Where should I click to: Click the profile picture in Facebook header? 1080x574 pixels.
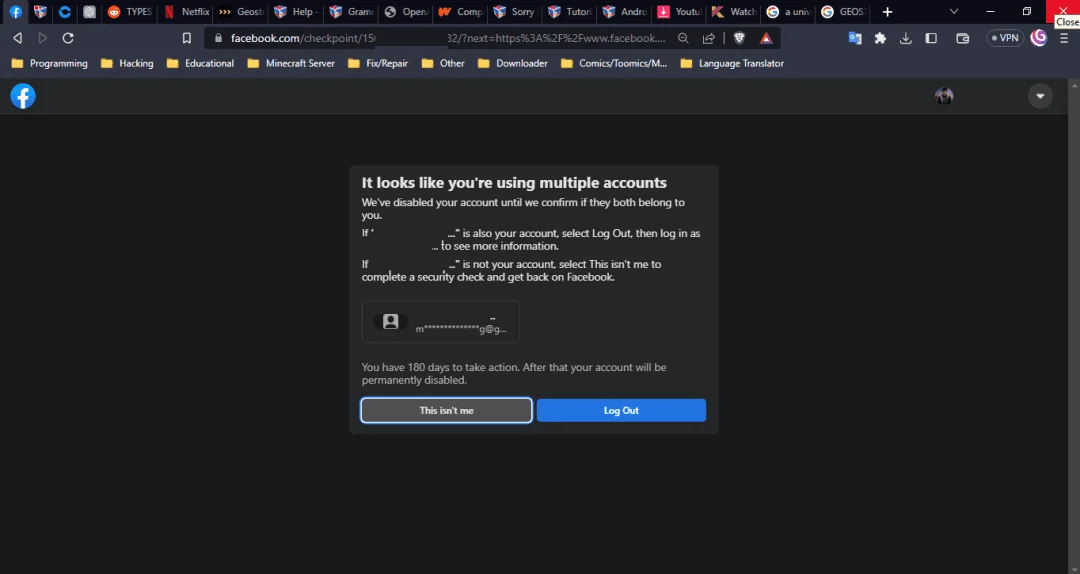944,96
